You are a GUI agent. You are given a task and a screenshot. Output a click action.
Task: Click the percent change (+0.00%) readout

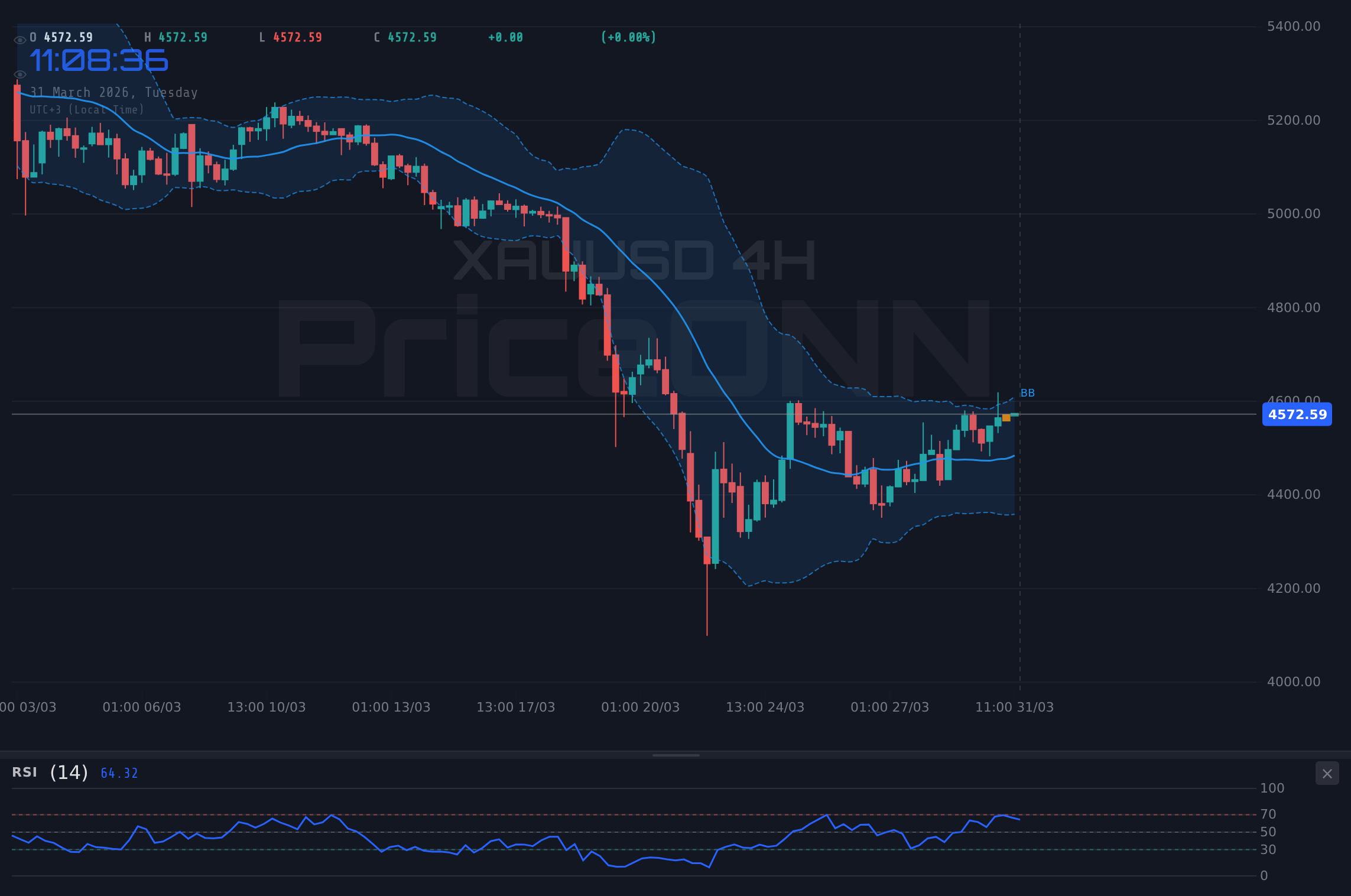point(628,37)
